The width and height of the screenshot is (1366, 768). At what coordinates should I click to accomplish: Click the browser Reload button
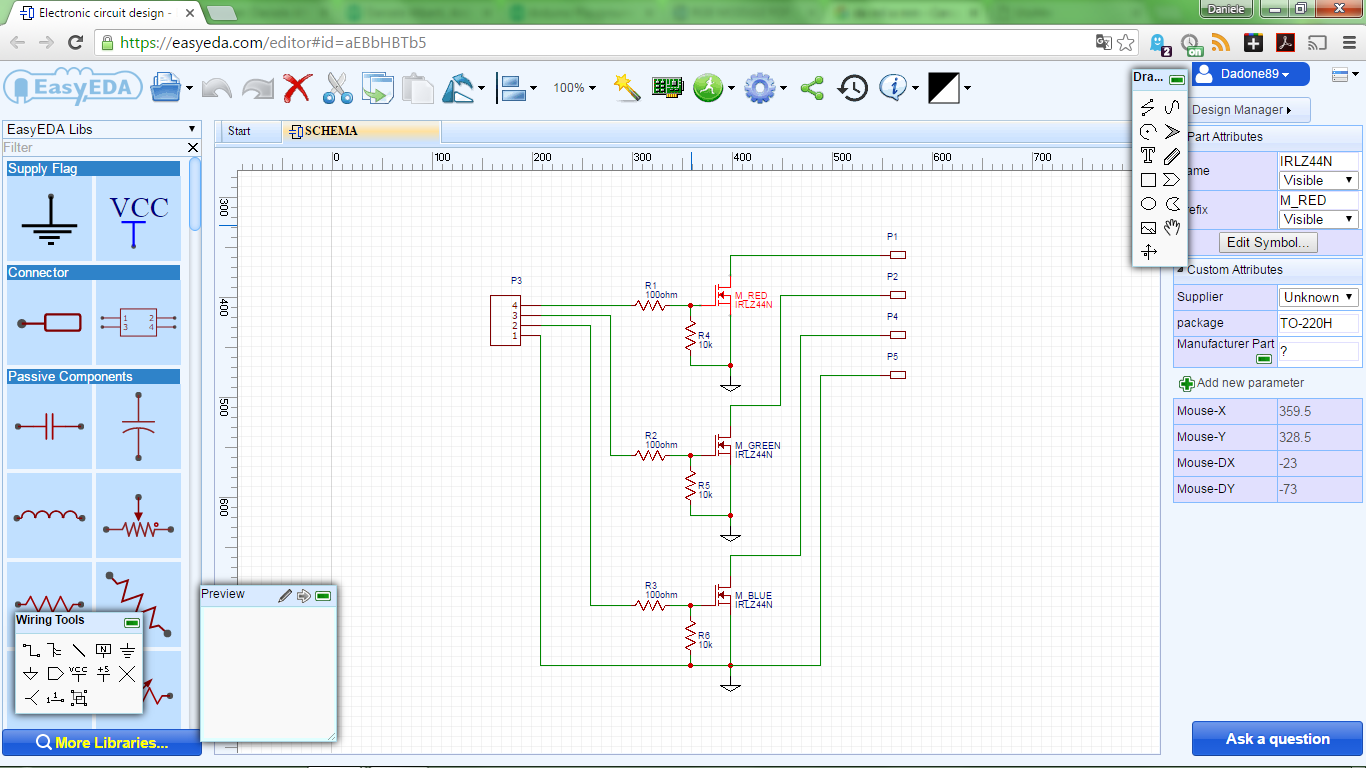[75, 42]
